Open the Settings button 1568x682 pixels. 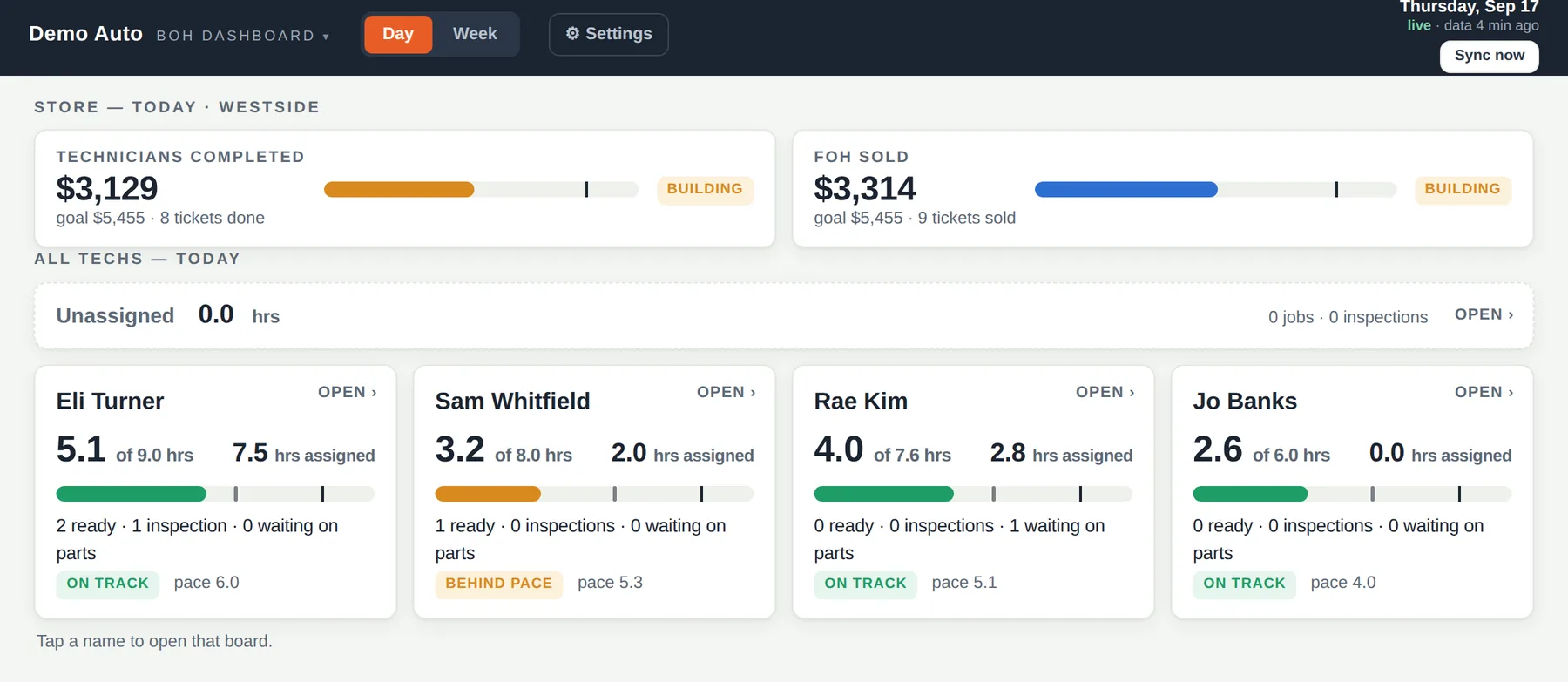coord(609,34)
